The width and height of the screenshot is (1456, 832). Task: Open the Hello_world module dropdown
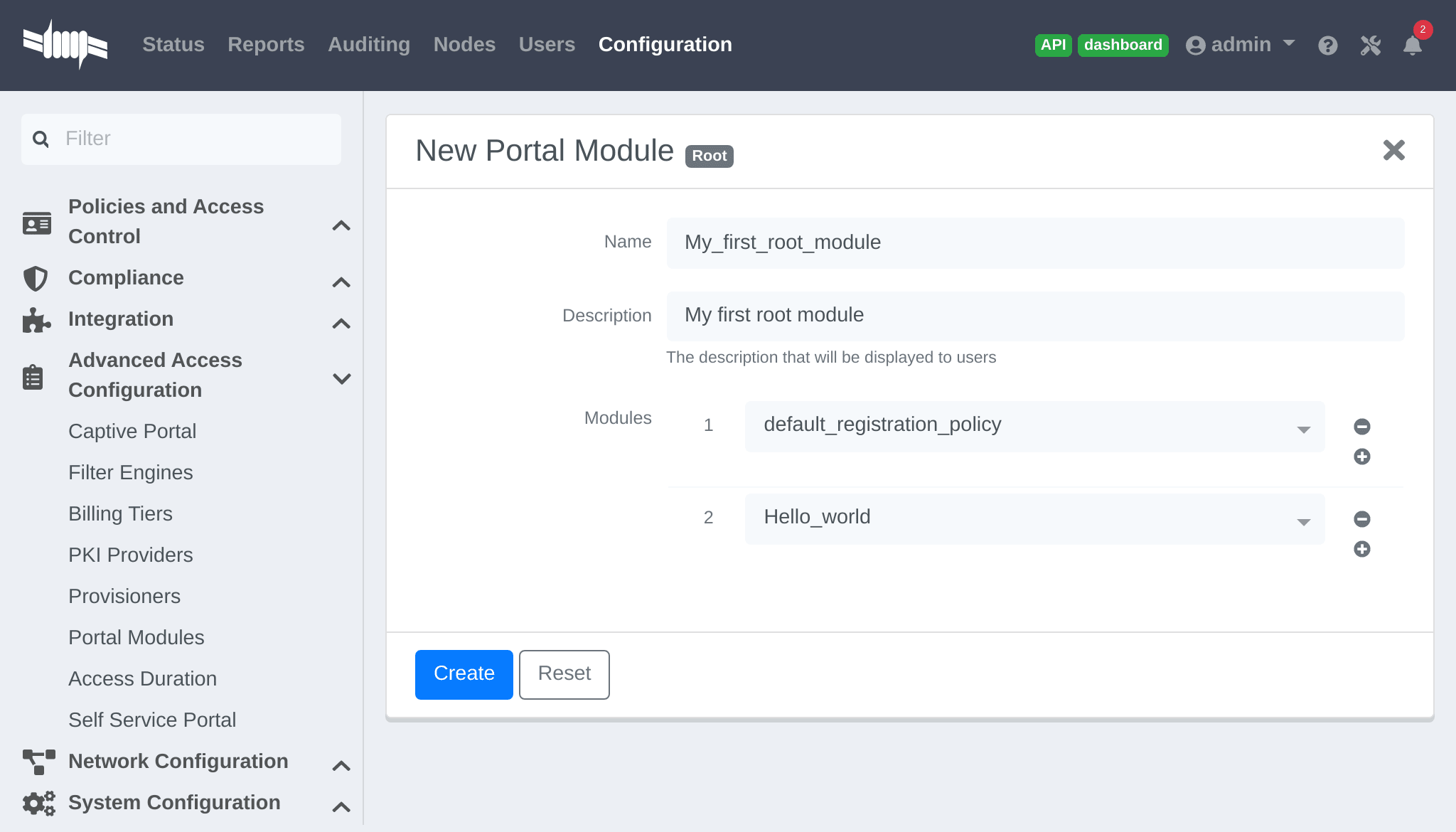[1303, 520]
